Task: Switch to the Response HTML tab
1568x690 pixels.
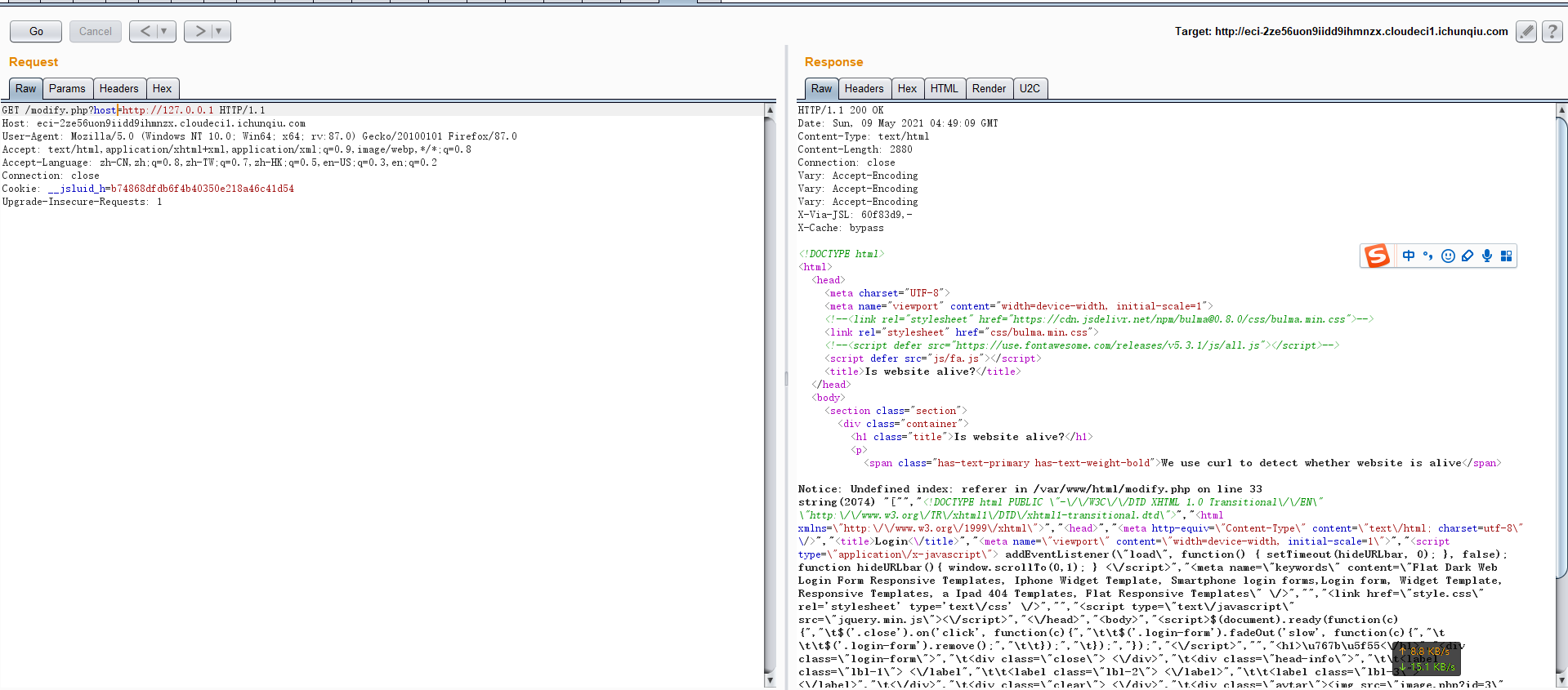Action: click(x=944, y=88)
